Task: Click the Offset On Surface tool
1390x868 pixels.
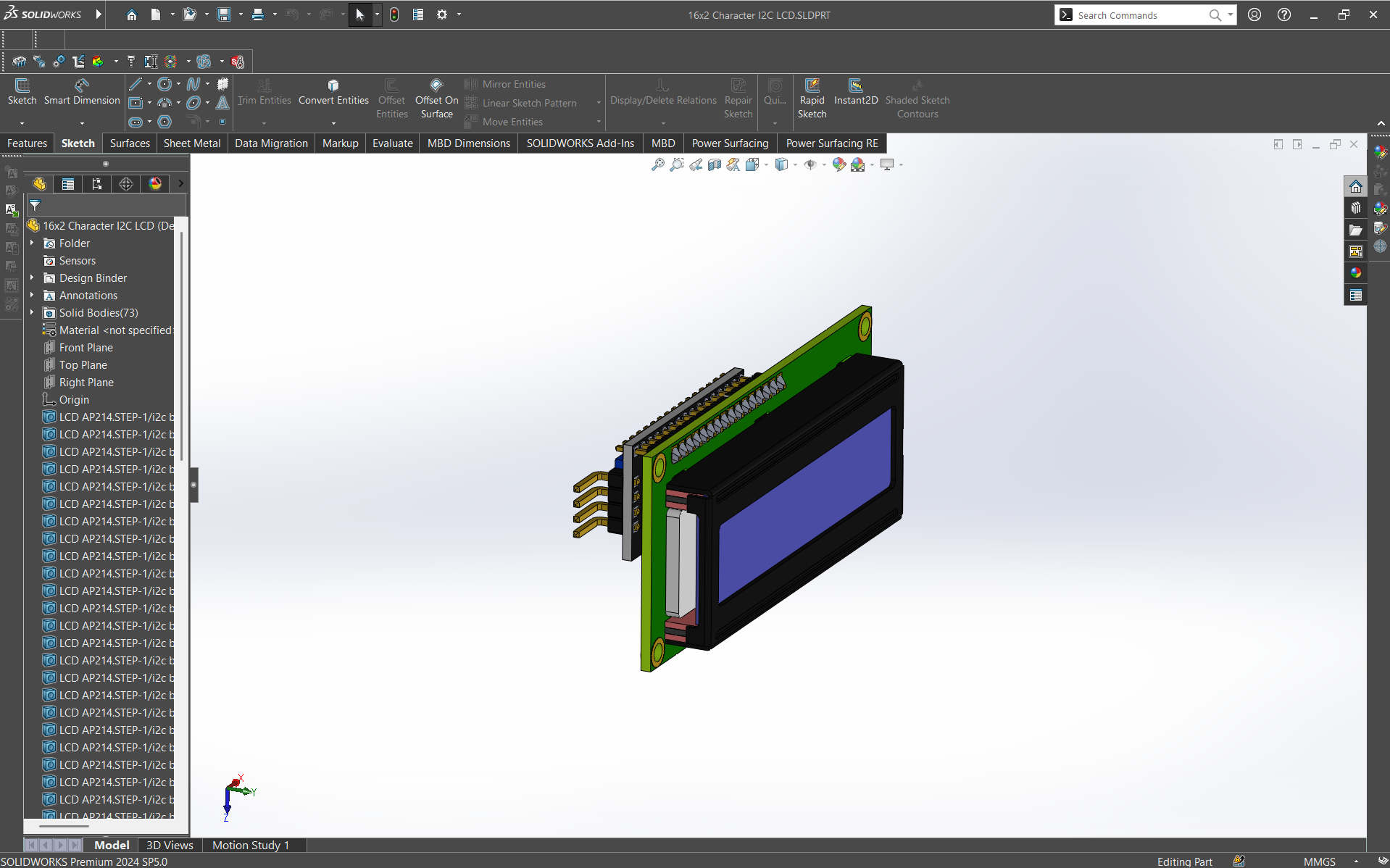Action: click(436, 92)
